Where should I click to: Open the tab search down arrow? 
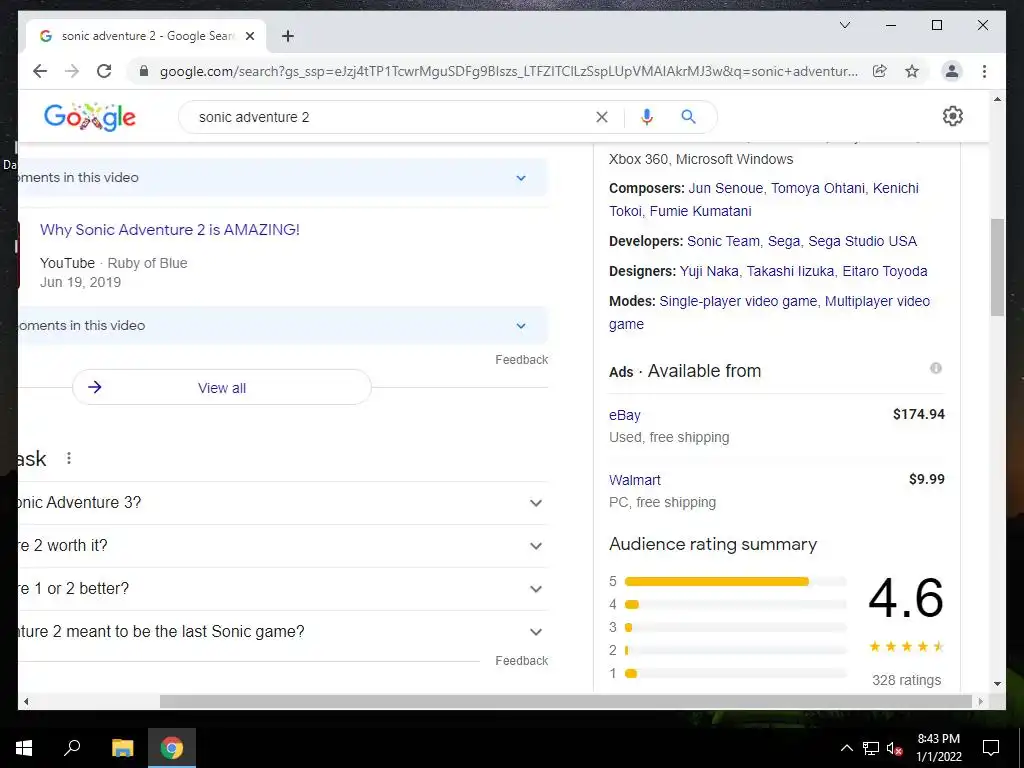click(x=844, y=25)
